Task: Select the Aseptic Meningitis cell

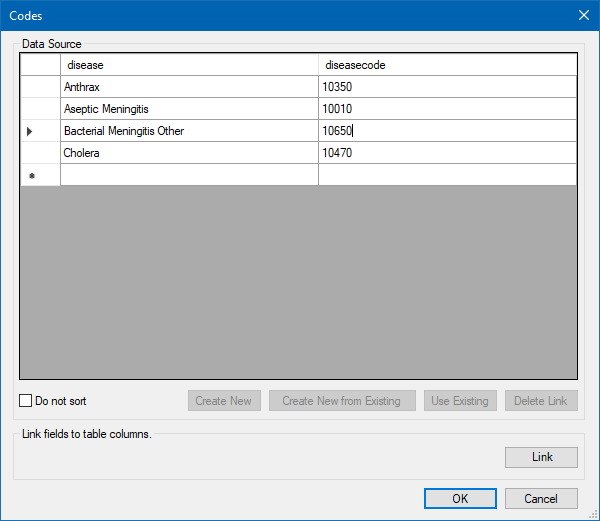Action: click(189, 109)
